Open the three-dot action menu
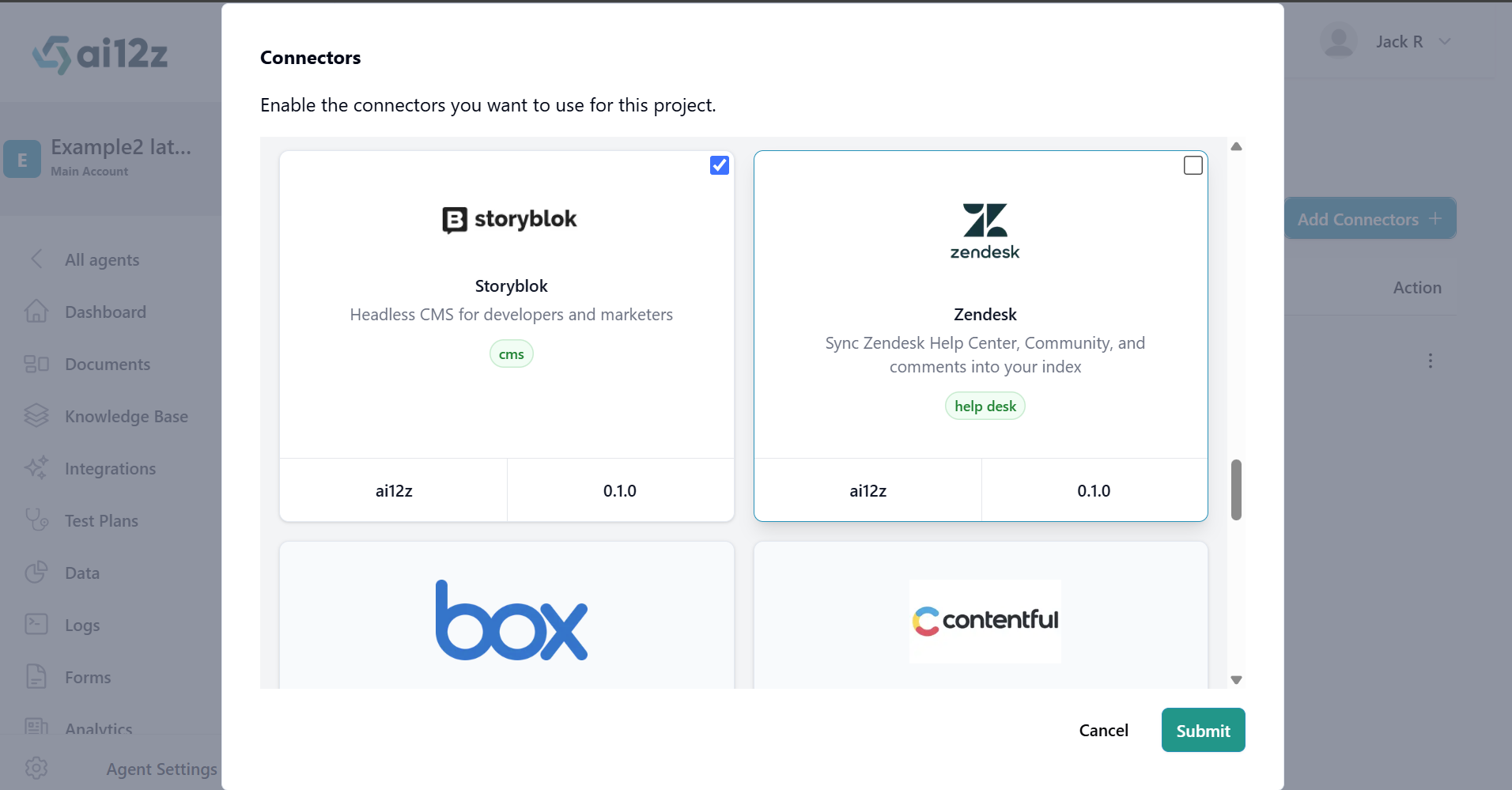 click(x=1430, y=361)
